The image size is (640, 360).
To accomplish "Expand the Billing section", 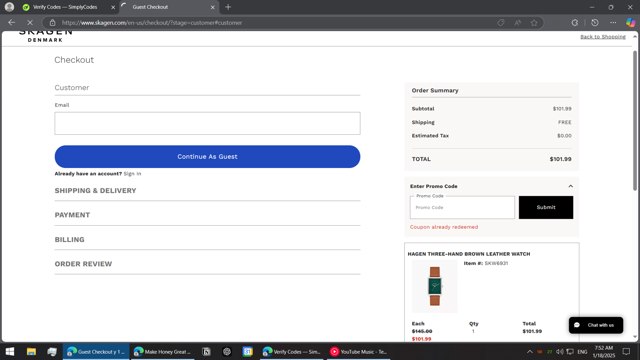I will click(69, 239).
